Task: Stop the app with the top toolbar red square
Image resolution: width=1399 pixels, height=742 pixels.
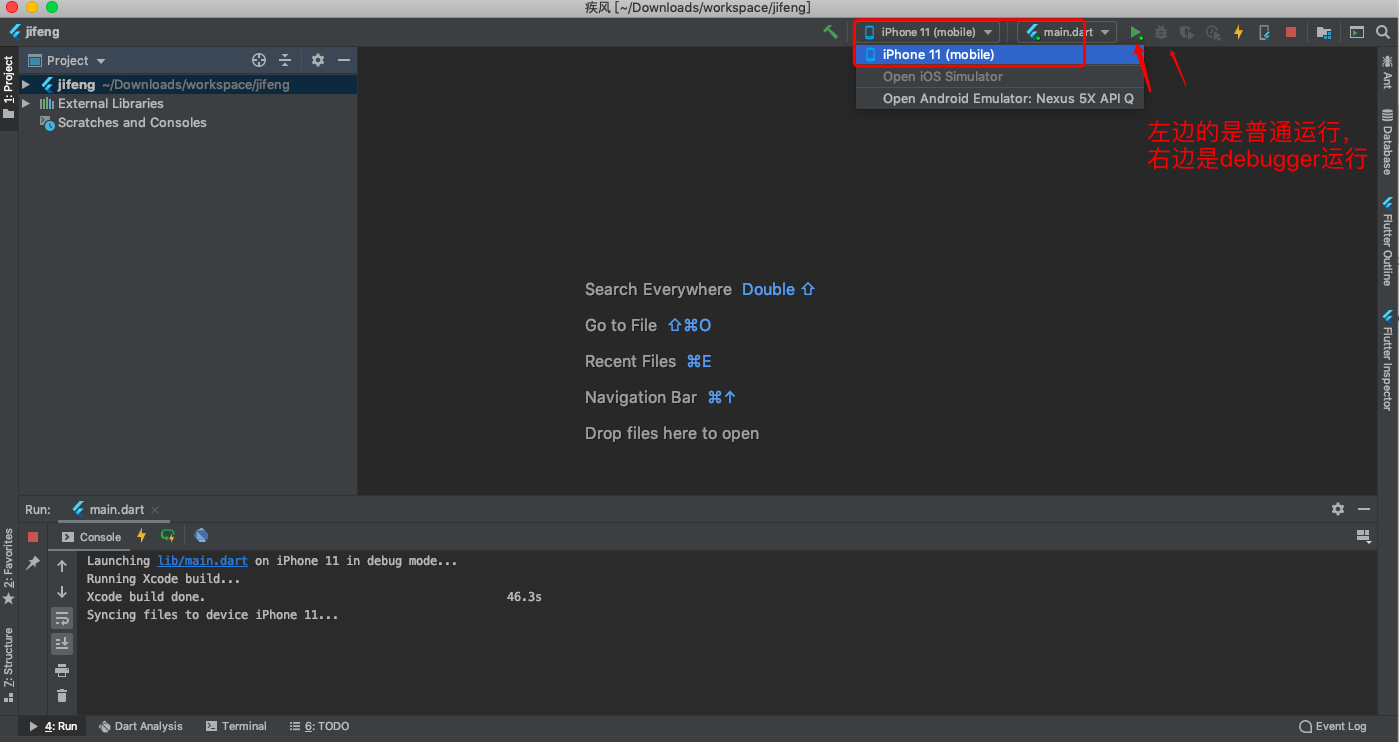Action: click(x=1291, y=32)
